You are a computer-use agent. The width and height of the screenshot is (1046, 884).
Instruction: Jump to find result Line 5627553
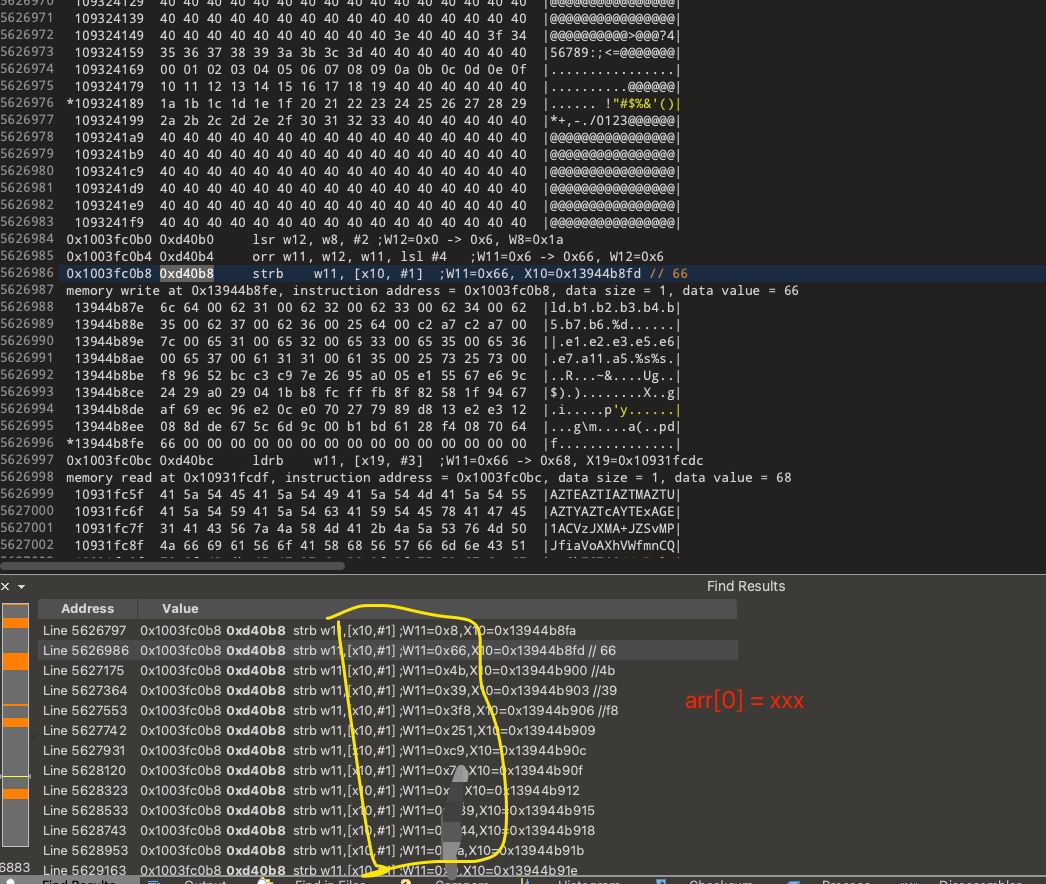point(388,711)
